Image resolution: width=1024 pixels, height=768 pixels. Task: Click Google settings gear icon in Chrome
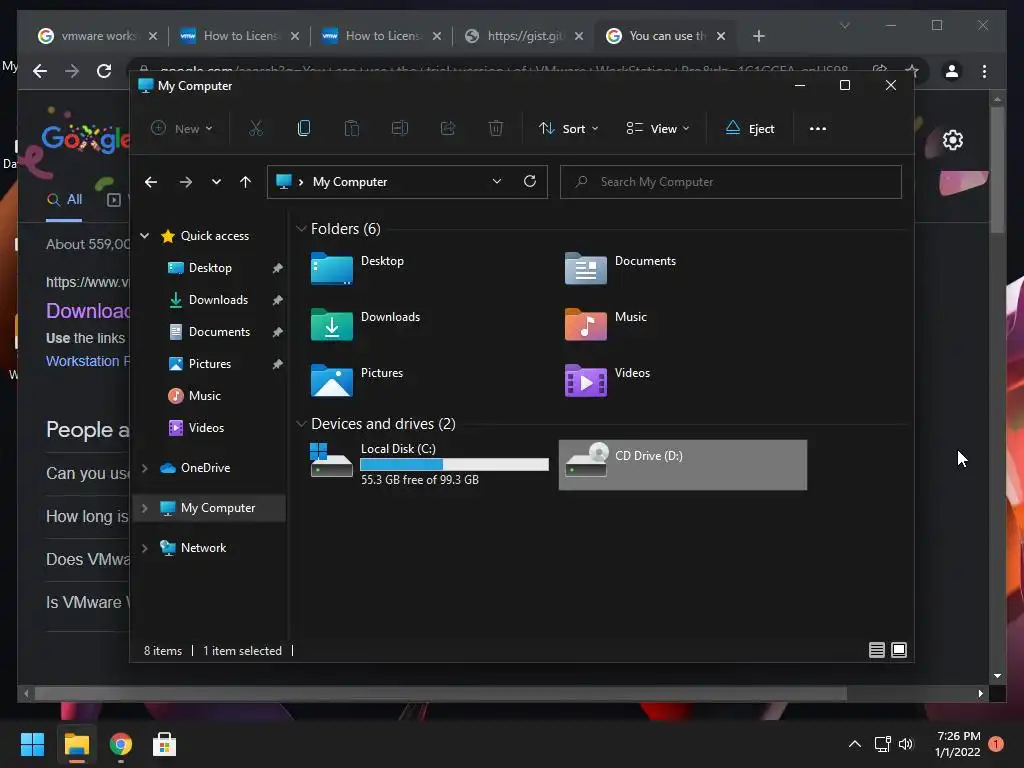pos(953,140)
